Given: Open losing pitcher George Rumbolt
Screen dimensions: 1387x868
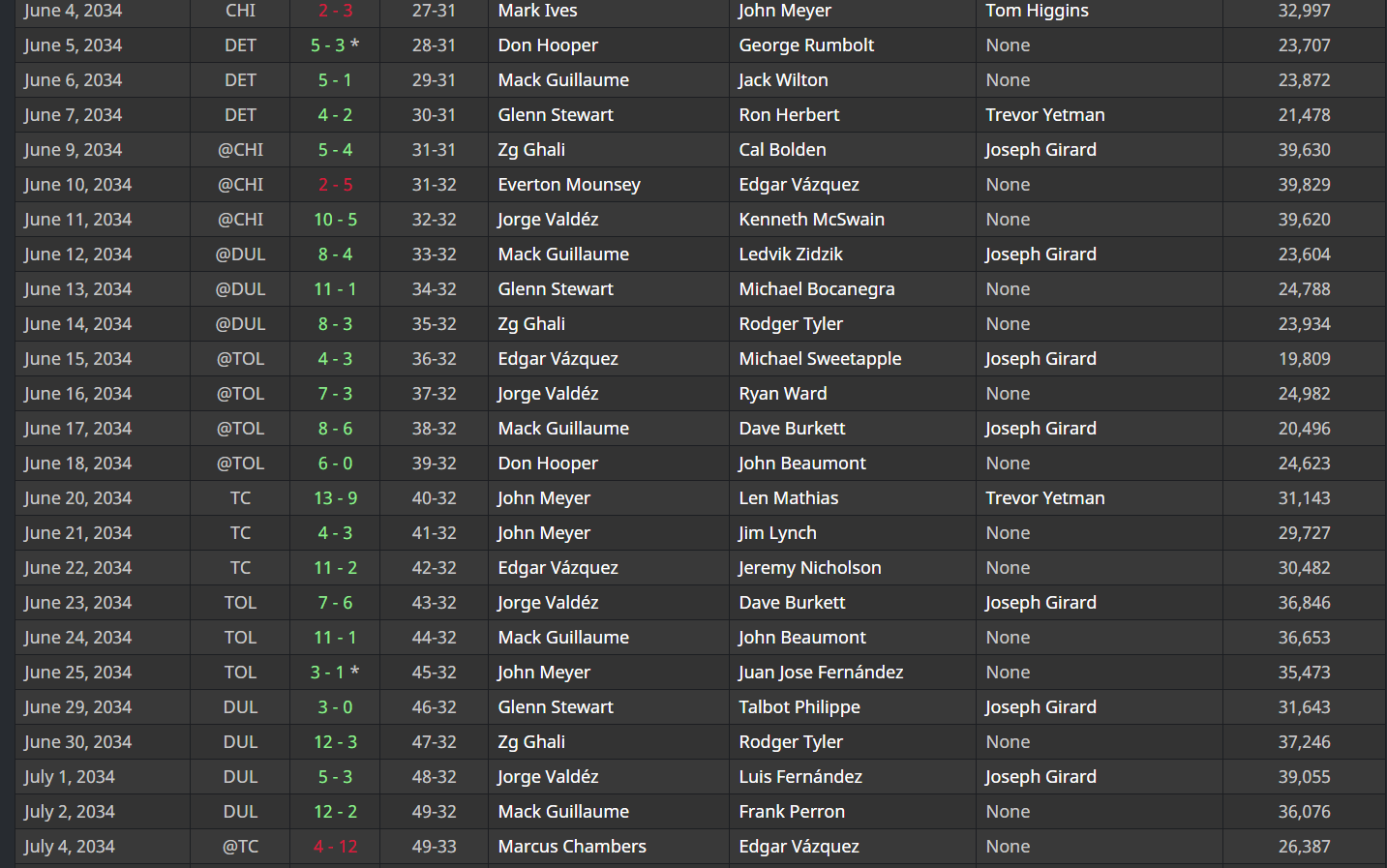Looking at the screenshot, I should click(806, 45).
